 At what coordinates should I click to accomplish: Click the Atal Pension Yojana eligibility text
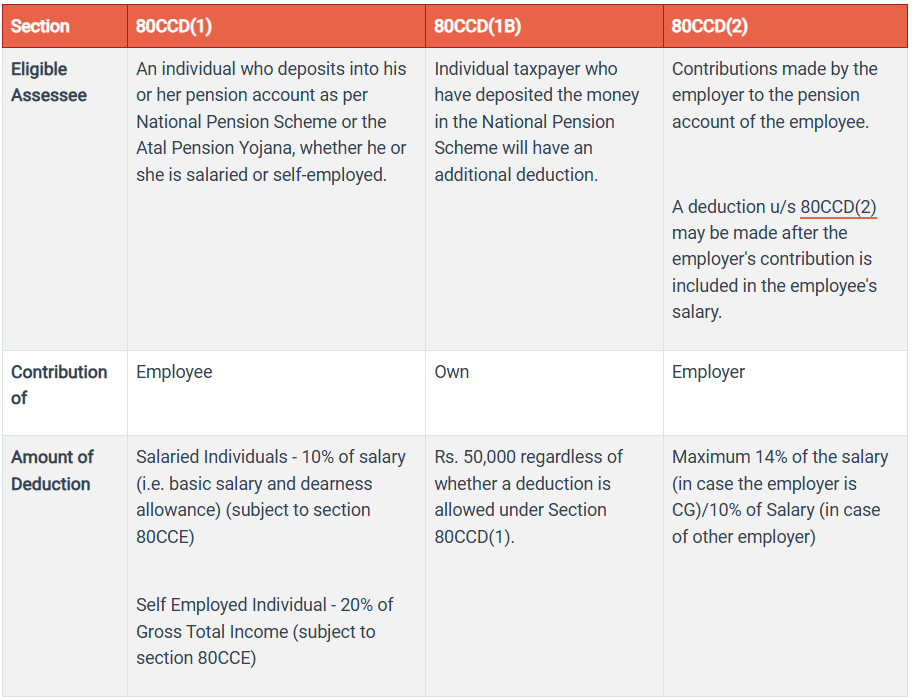(271, 122)
